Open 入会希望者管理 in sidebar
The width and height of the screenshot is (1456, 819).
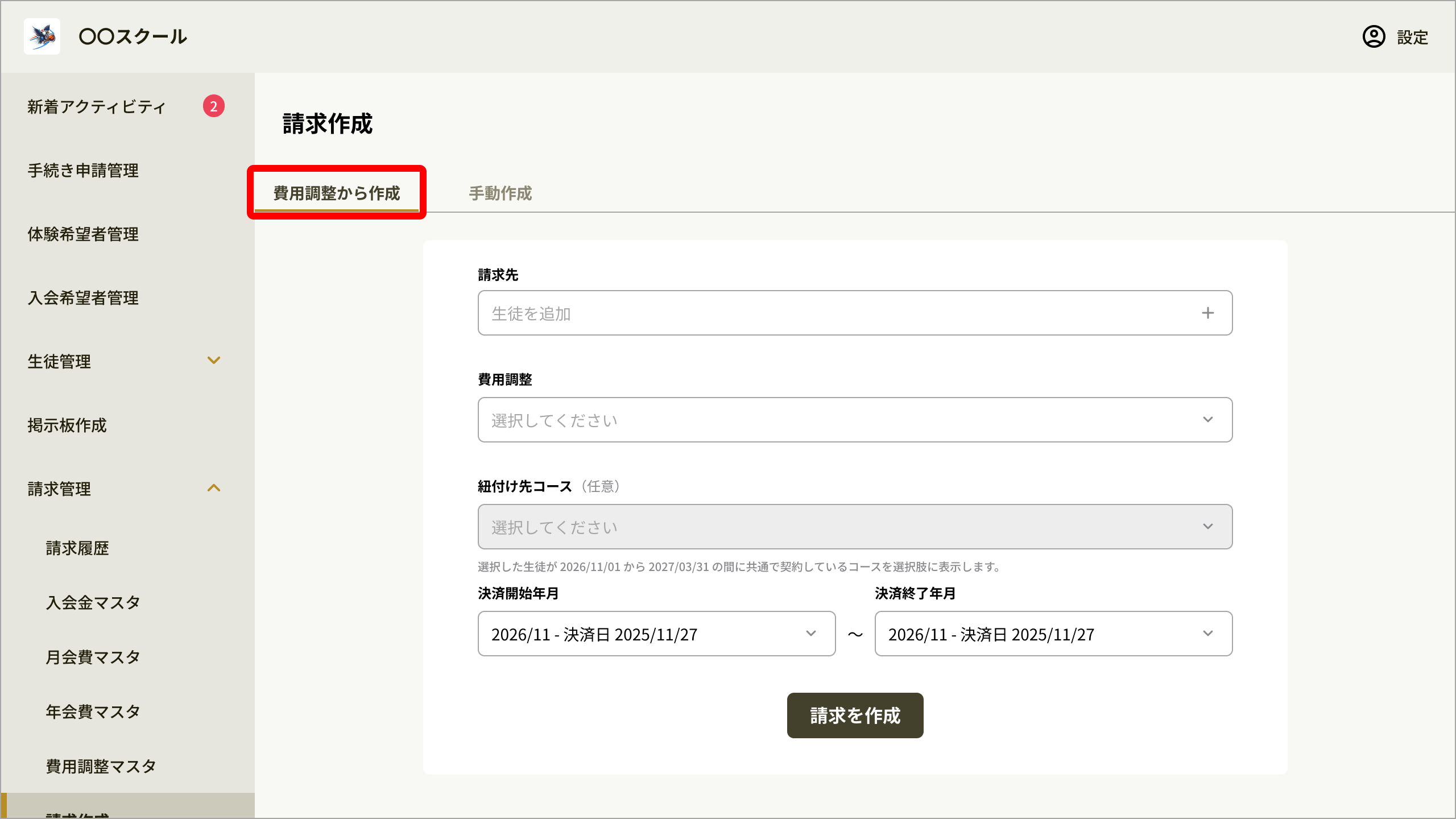[x=83, y=298]
